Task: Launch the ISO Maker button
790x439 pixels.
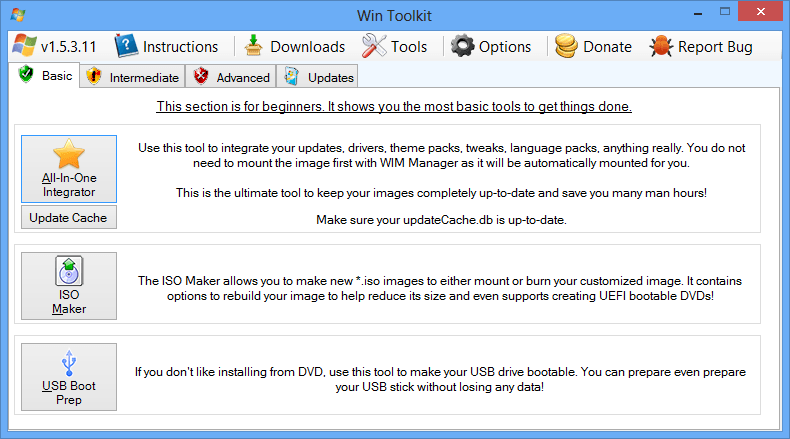Action: click(69, 286)
